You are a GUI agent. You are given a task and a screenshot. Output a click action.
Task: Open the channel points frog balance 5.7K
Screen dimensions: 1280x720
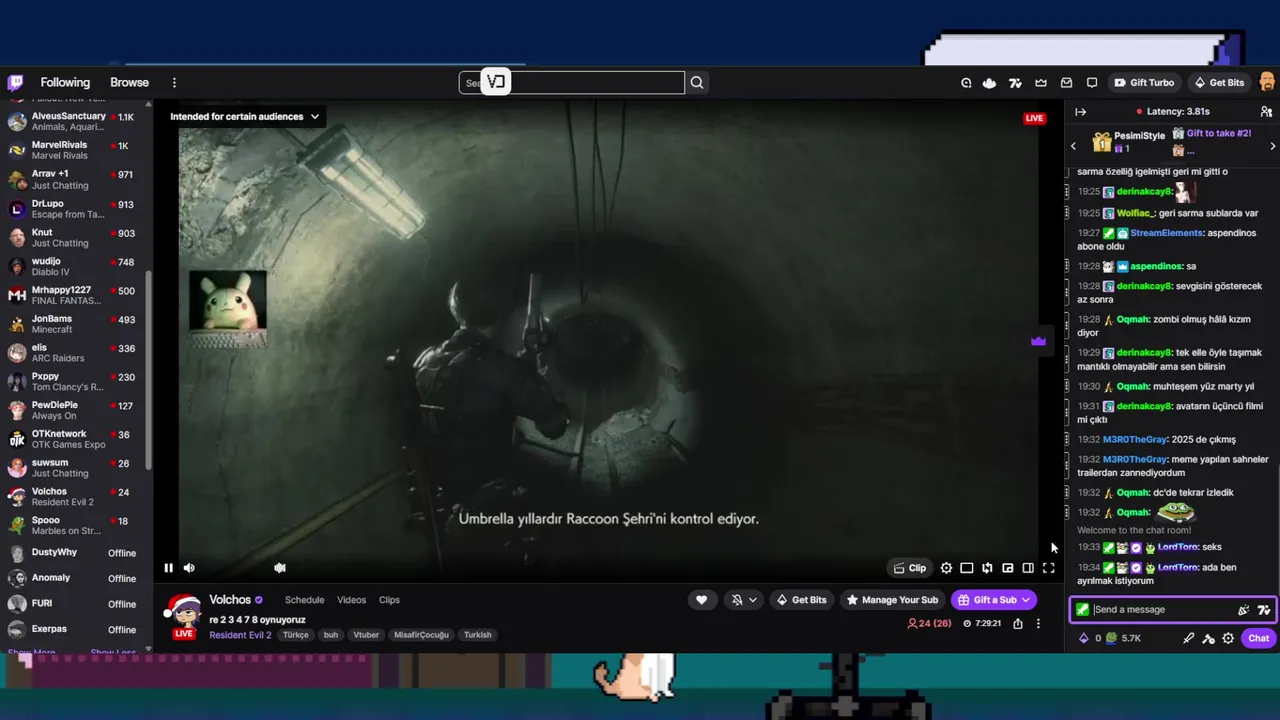[1124, 638]
